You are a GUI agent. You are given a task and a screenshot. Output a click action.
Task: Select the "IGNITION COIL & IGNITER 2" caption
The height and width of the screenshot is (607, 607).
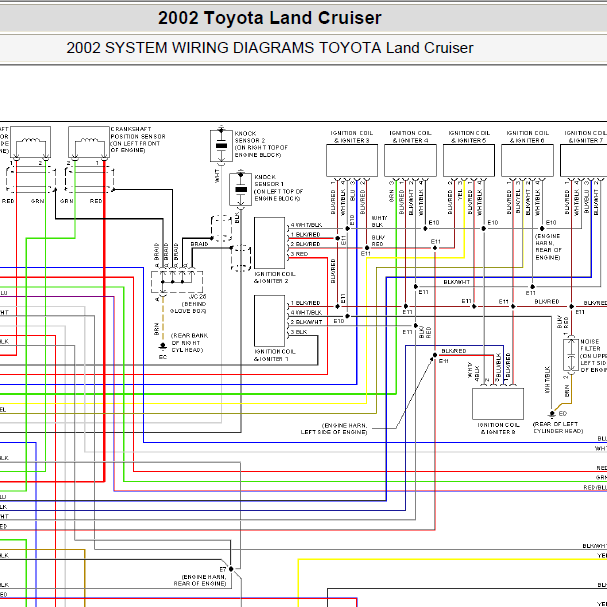(x=275, y=277)
